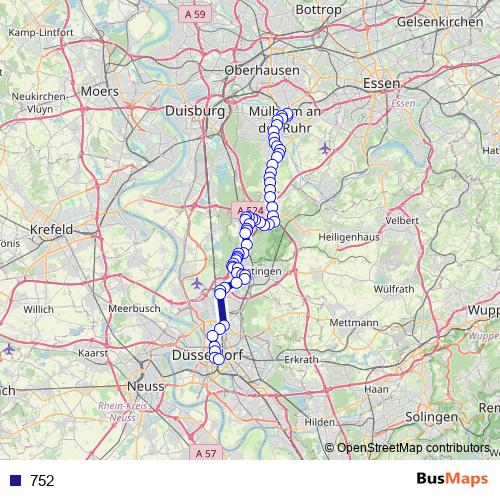This screenshot has width=500, height=500.
Task: Click the A 524 motorway shield
Action: (250, 210)
